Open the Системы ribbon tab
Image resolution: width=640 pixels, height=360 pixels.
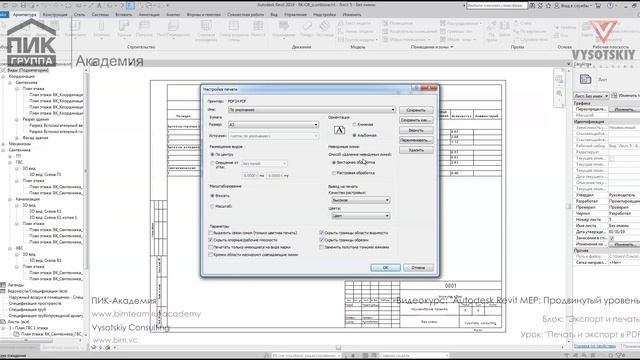100,15
